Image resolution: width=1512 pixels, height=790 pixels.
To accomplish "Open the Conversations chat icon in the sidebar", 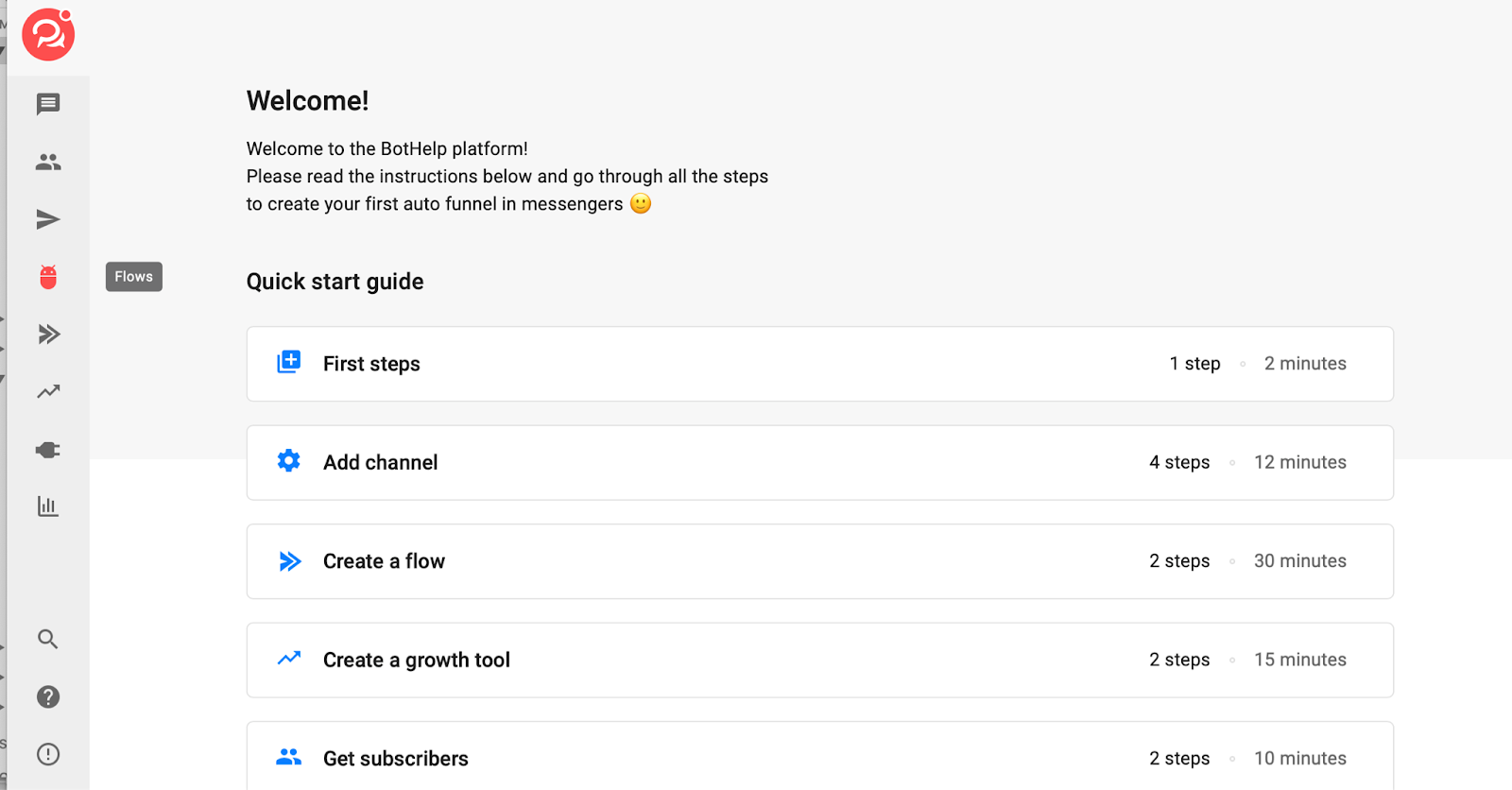I will [x=48, y=104].
